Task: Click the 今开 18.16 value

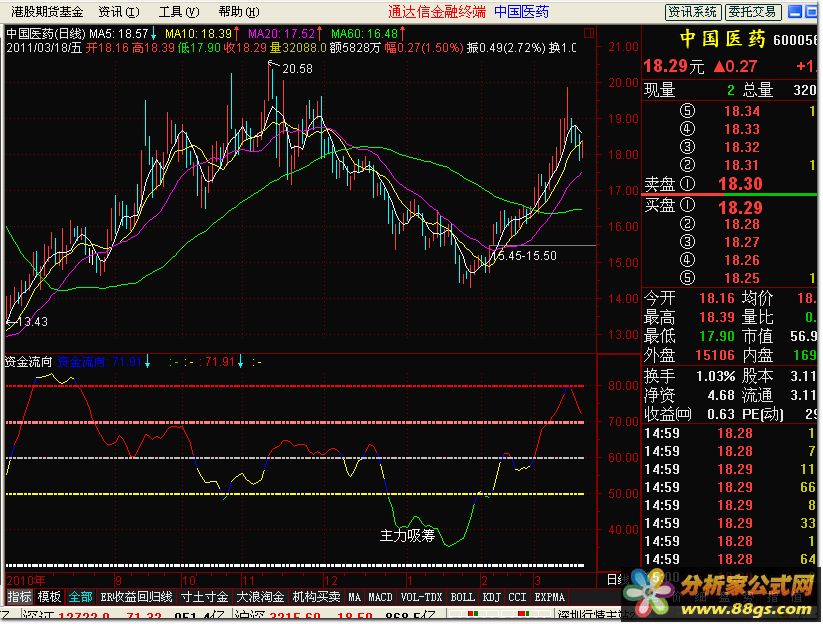Action: coord(716,298)
